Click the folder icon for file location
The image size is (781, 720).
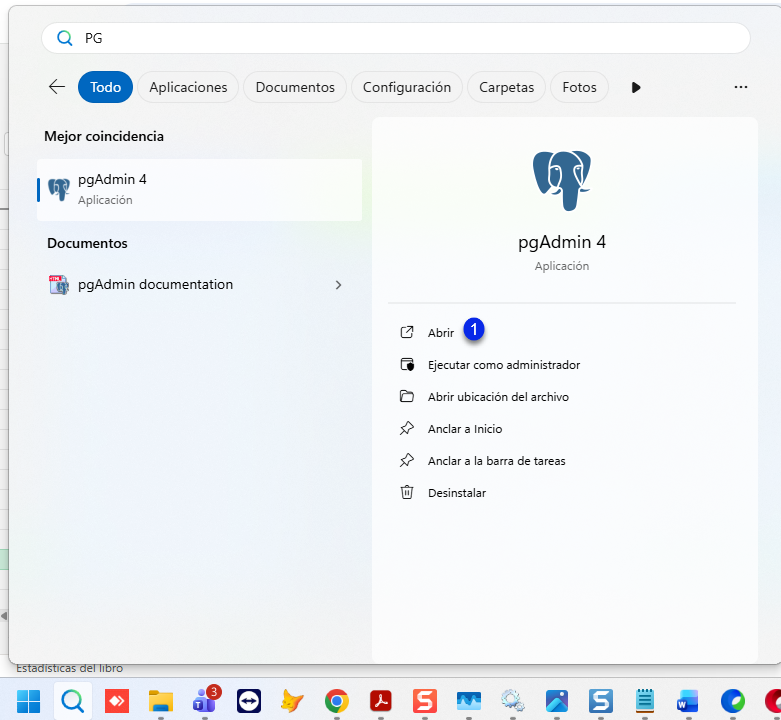point(407,396)
